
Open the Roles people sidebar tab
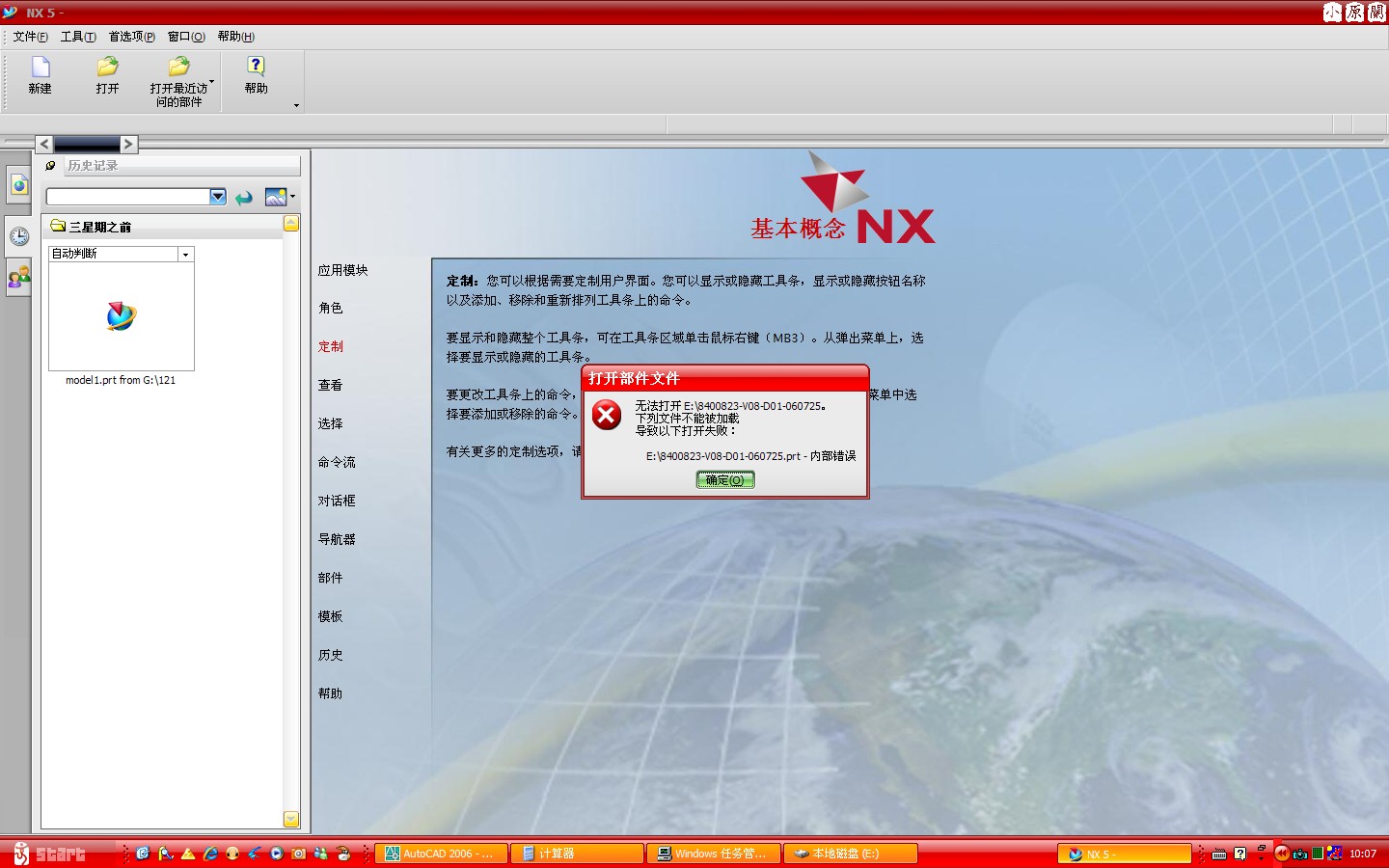coord(19,278)
